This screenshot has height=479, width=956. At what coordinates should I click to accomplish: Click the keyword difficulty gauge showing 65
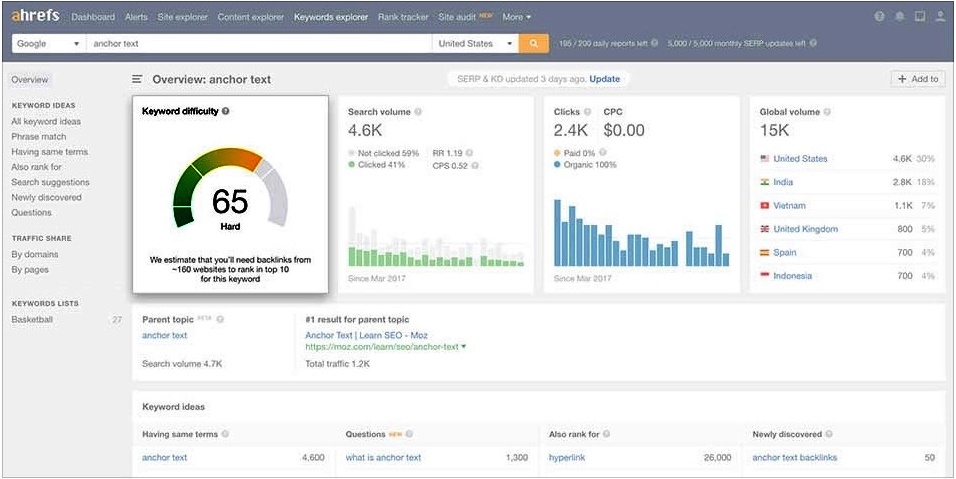pos(230,189)
